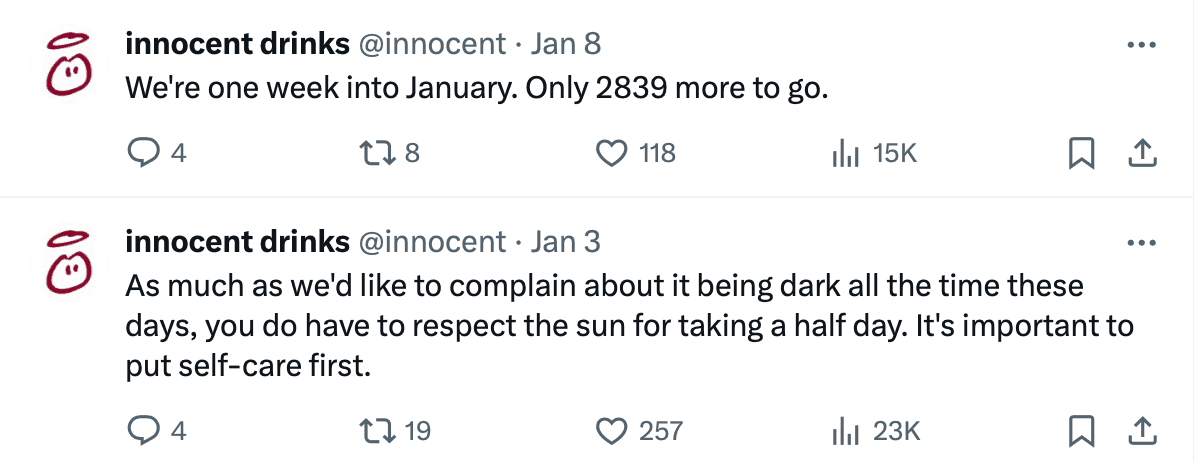The height and width of the screenshot is (462, 1194).
Task: Retweet the tweet with 19 retweets
Action: [375, 431]
